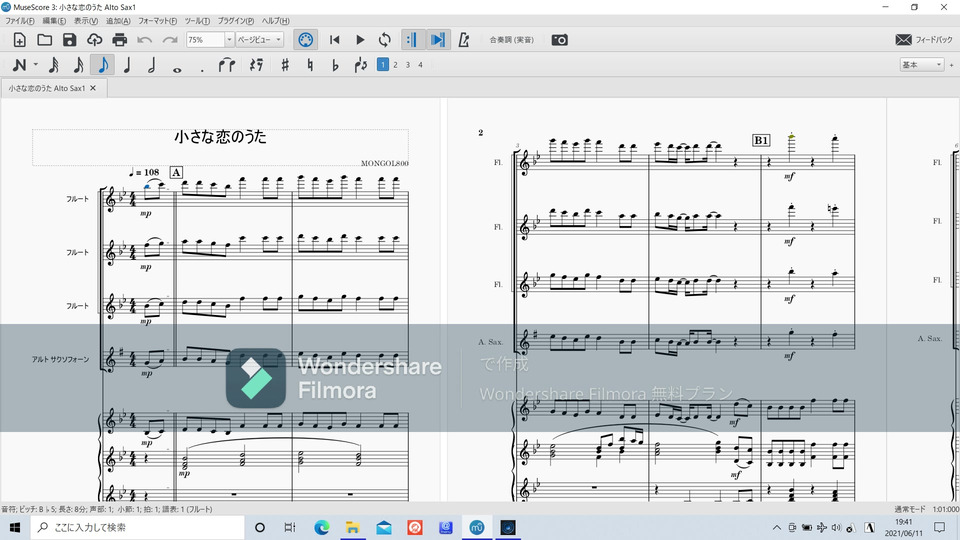This screenshot has height=540, width=960.
Task: Apply flat accidental
Action: pos(335,65)
